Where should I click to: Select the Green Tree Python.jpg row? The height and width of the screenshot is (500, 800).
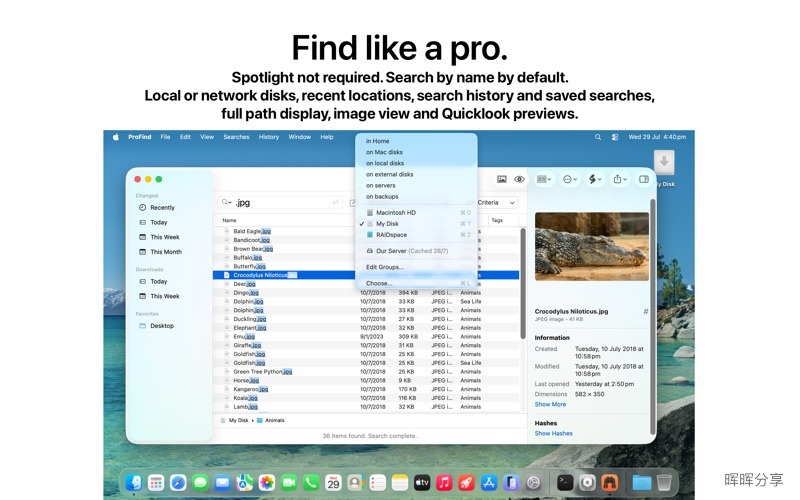pos(366,372)
